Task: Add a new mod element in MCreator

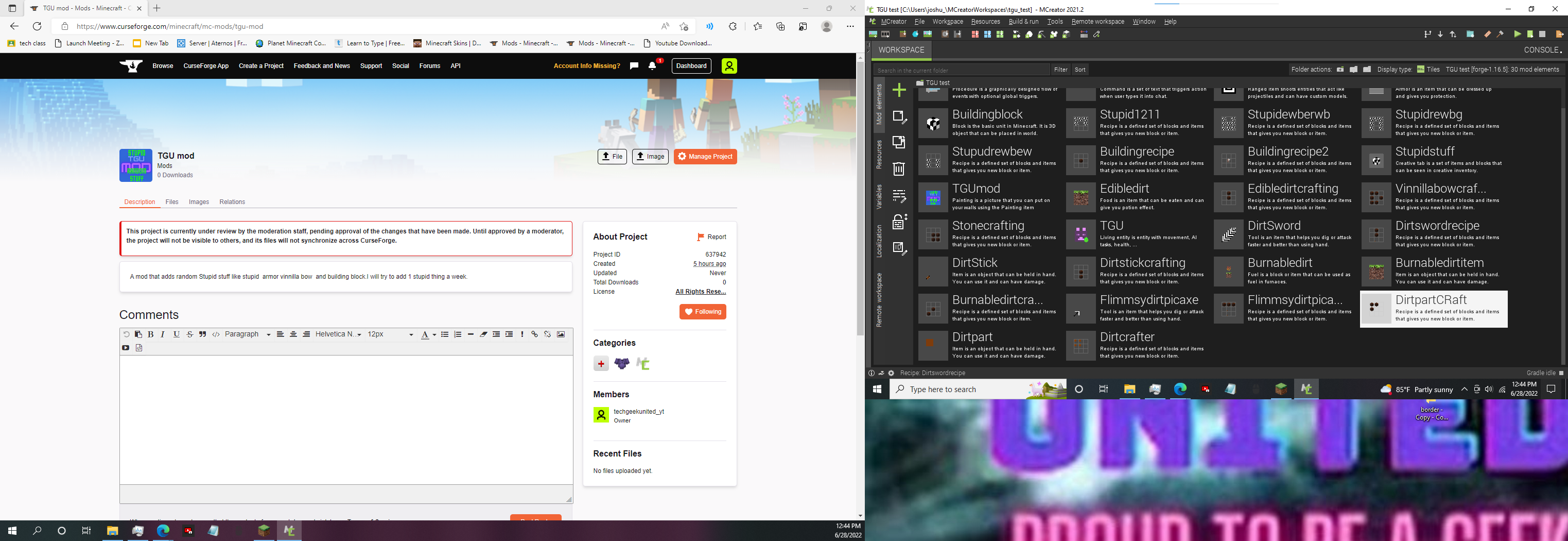Action: (x=899, y=91)
